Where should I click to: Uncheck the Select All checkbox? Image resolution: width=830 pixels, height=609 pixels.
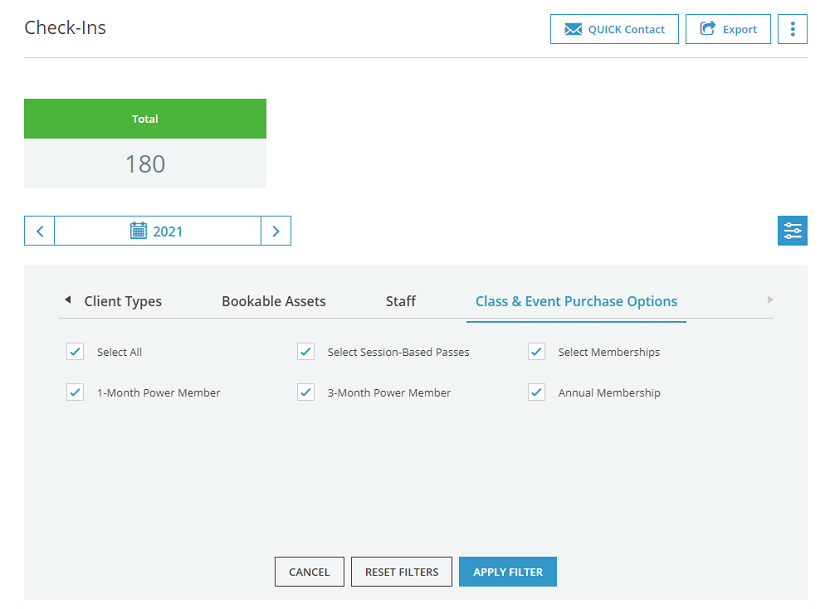point(75,352)
